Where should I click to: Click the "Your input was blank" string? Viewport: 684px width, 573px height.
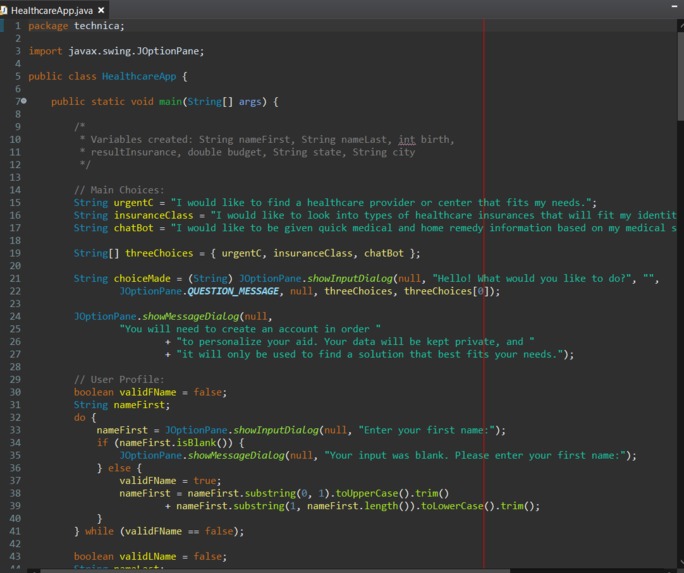click(475, 456)
